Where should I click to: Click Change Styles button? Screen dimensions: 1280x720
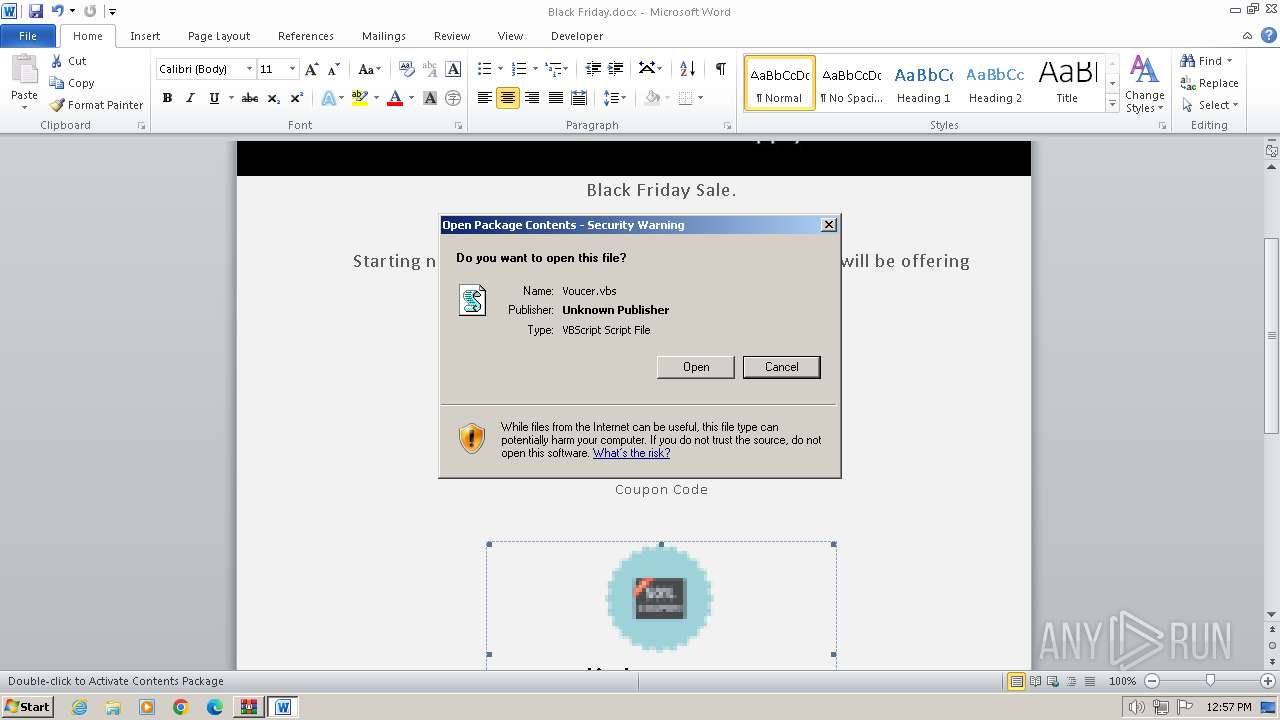pos(1145,84)
